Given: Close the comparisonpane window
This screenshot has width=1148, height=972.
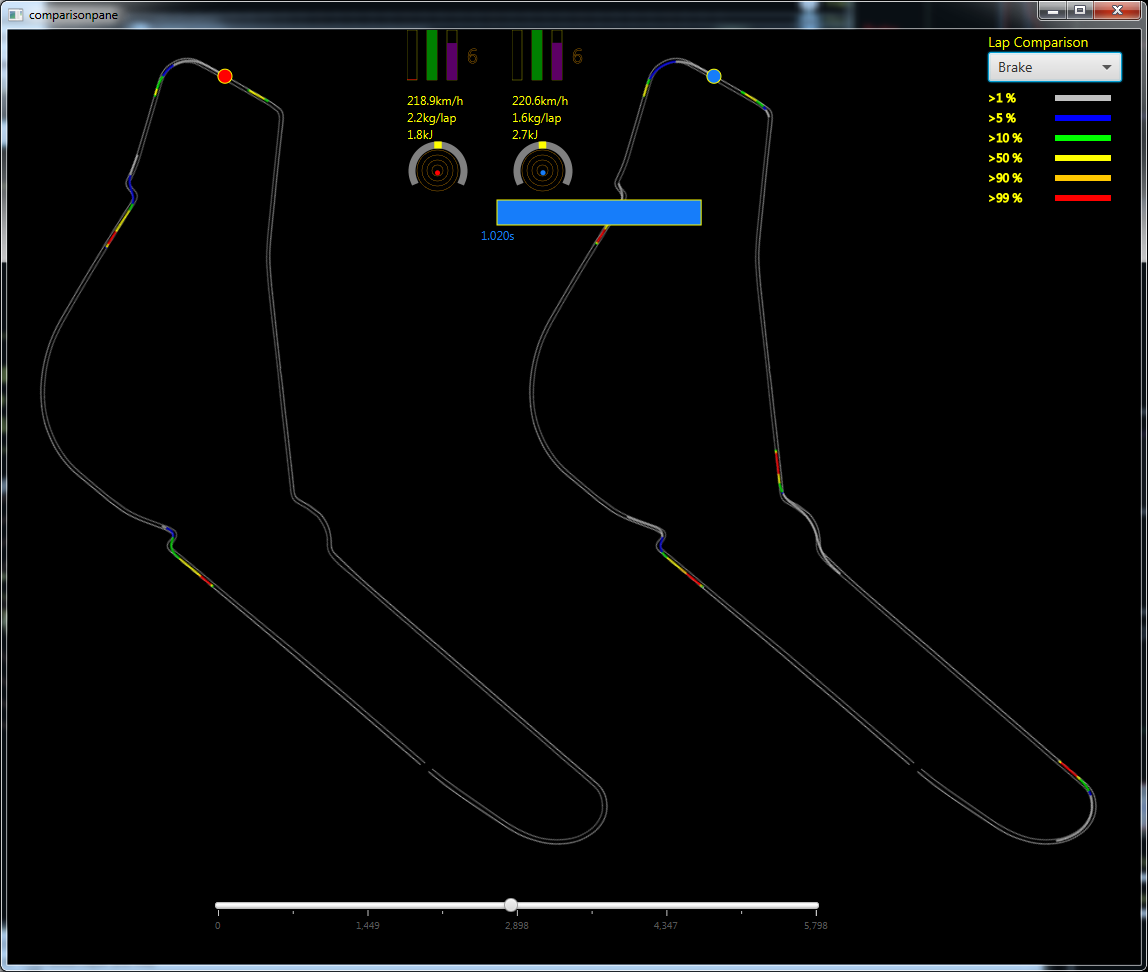Looking at the screenshot, I should click(x=1117, y=10).
